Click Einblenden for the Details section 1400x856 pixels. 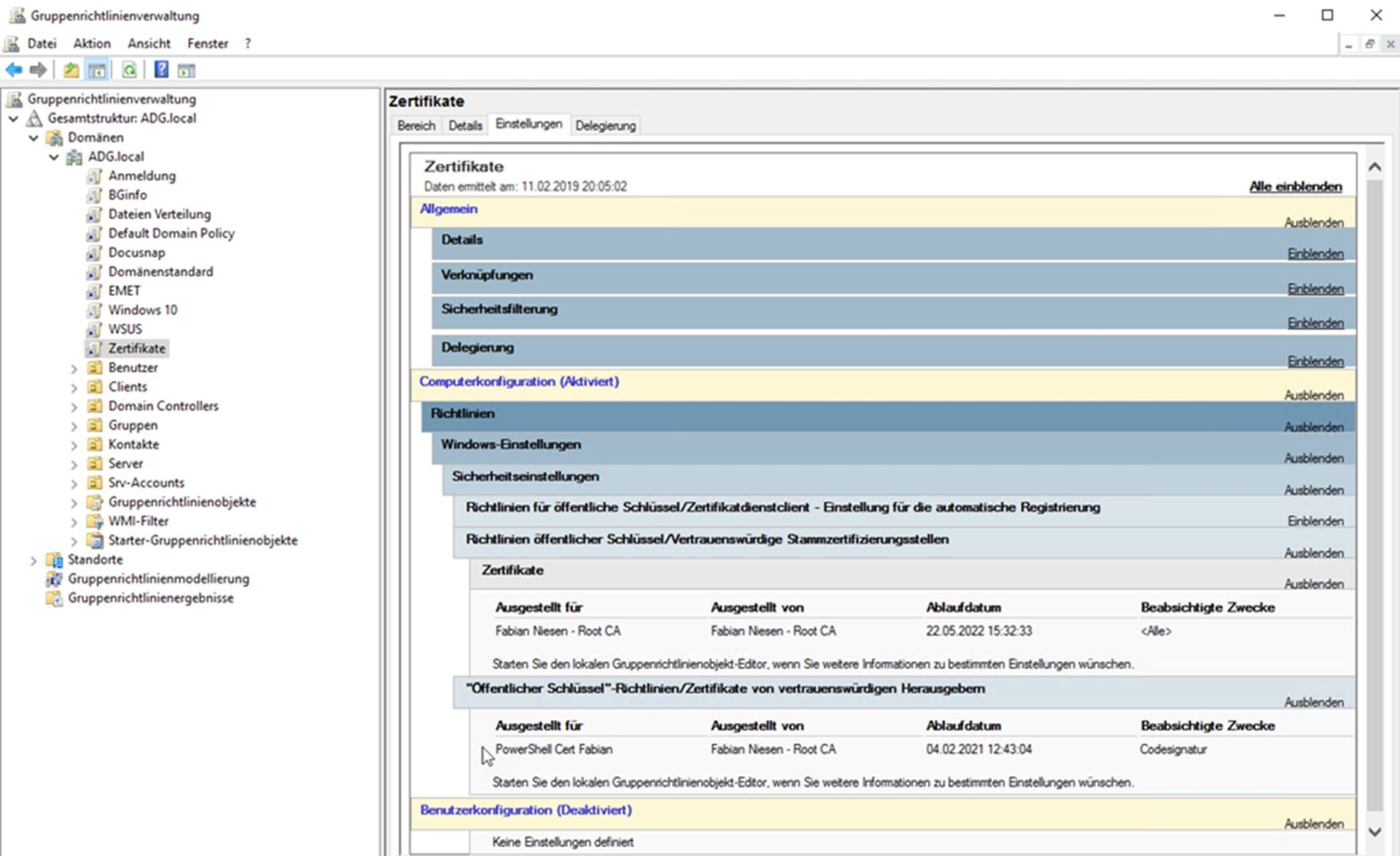1315,254
